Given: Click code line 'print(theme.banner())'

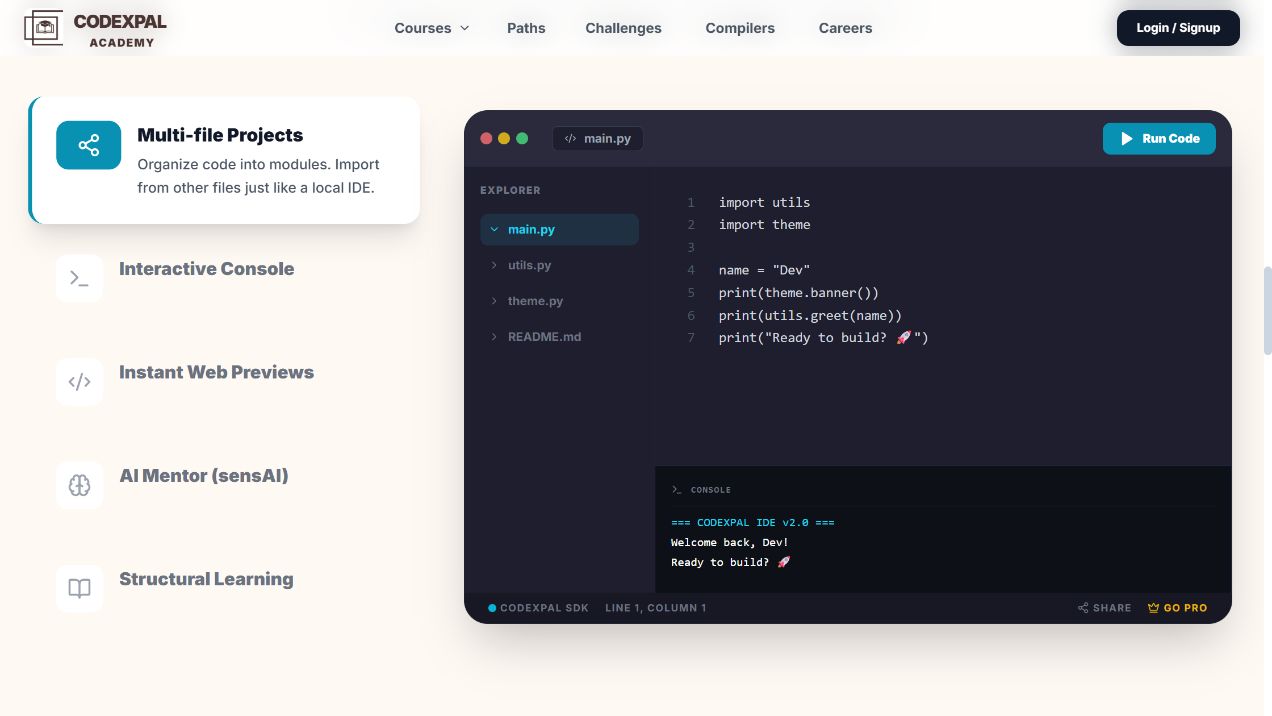Looking at the screenshot, I should tap(799, 293).
